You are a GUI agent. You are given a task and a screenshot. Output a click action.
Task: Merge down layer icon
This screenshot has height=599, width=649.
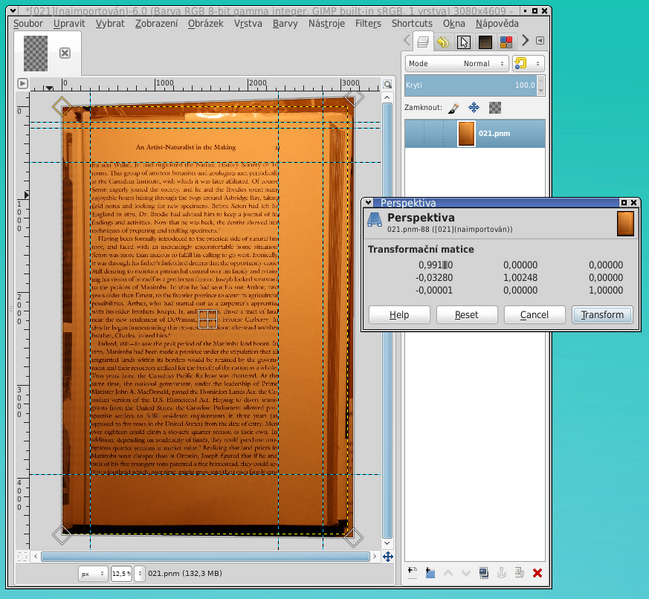519,573
